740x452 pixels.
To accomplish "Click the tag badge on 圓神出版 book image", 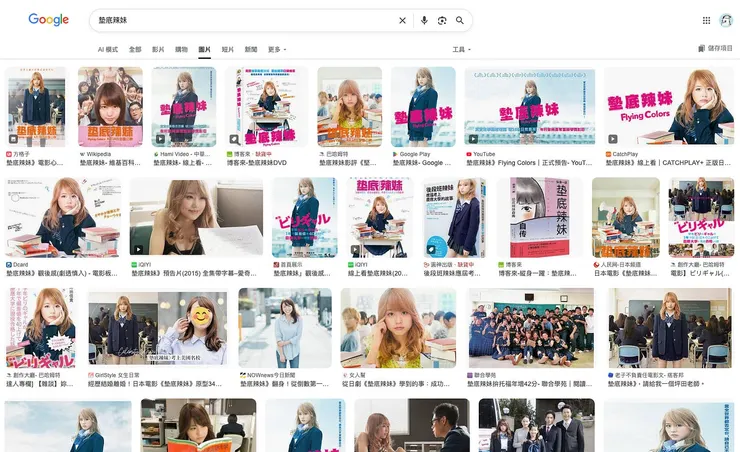I will (x=431, y=250).
